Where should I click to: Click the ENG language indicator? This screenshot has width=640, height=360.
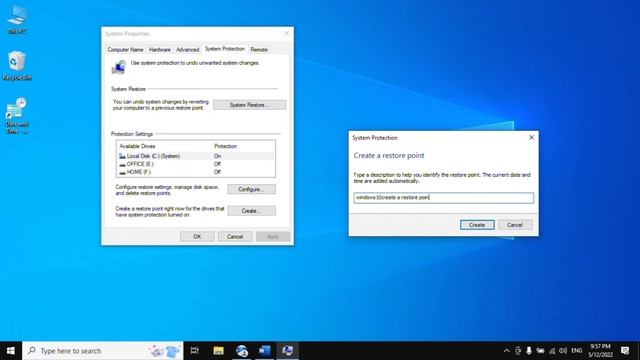tap(577, 351)
